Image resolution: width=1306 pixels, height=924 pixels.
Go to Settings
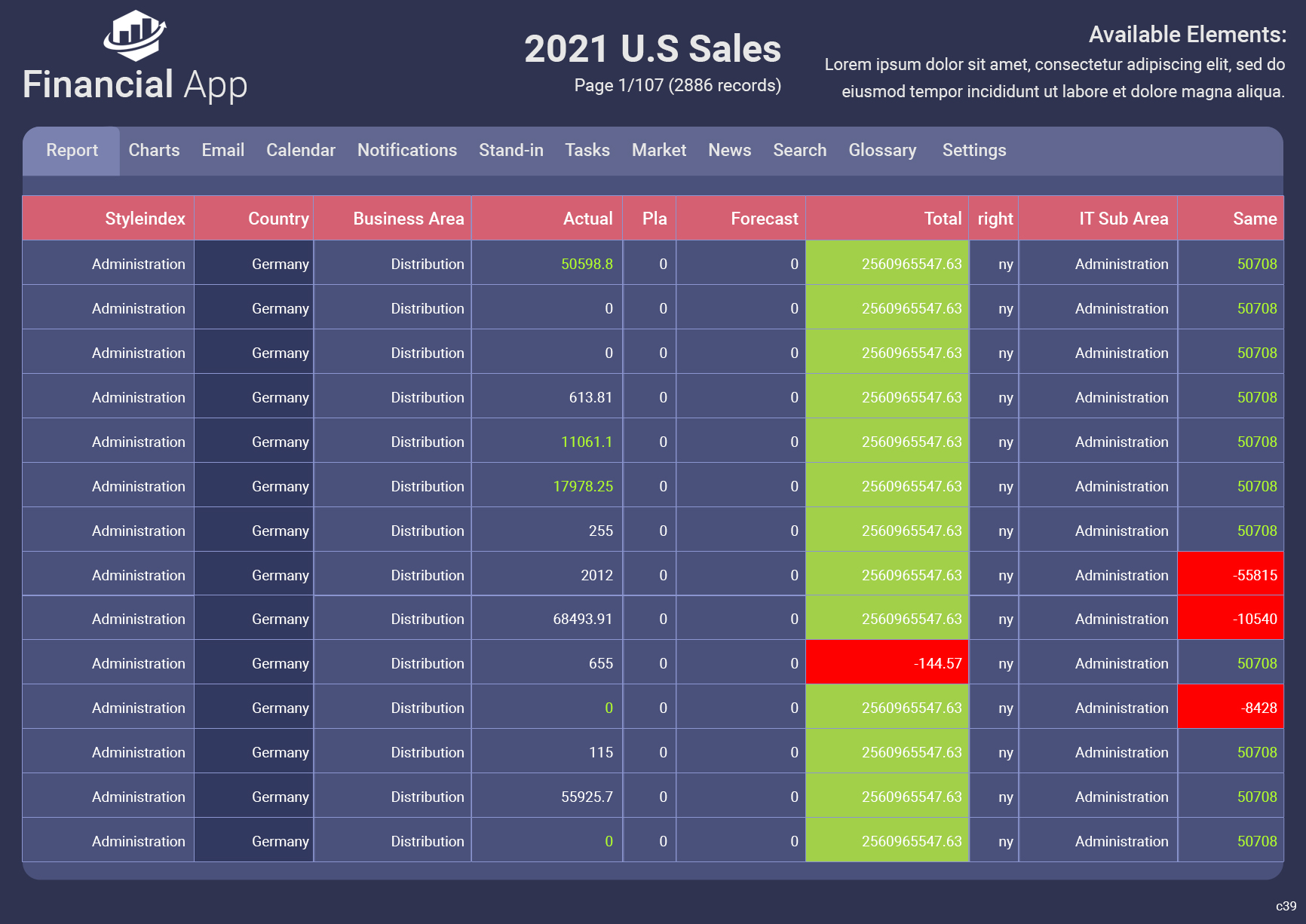tap(973, 150)
